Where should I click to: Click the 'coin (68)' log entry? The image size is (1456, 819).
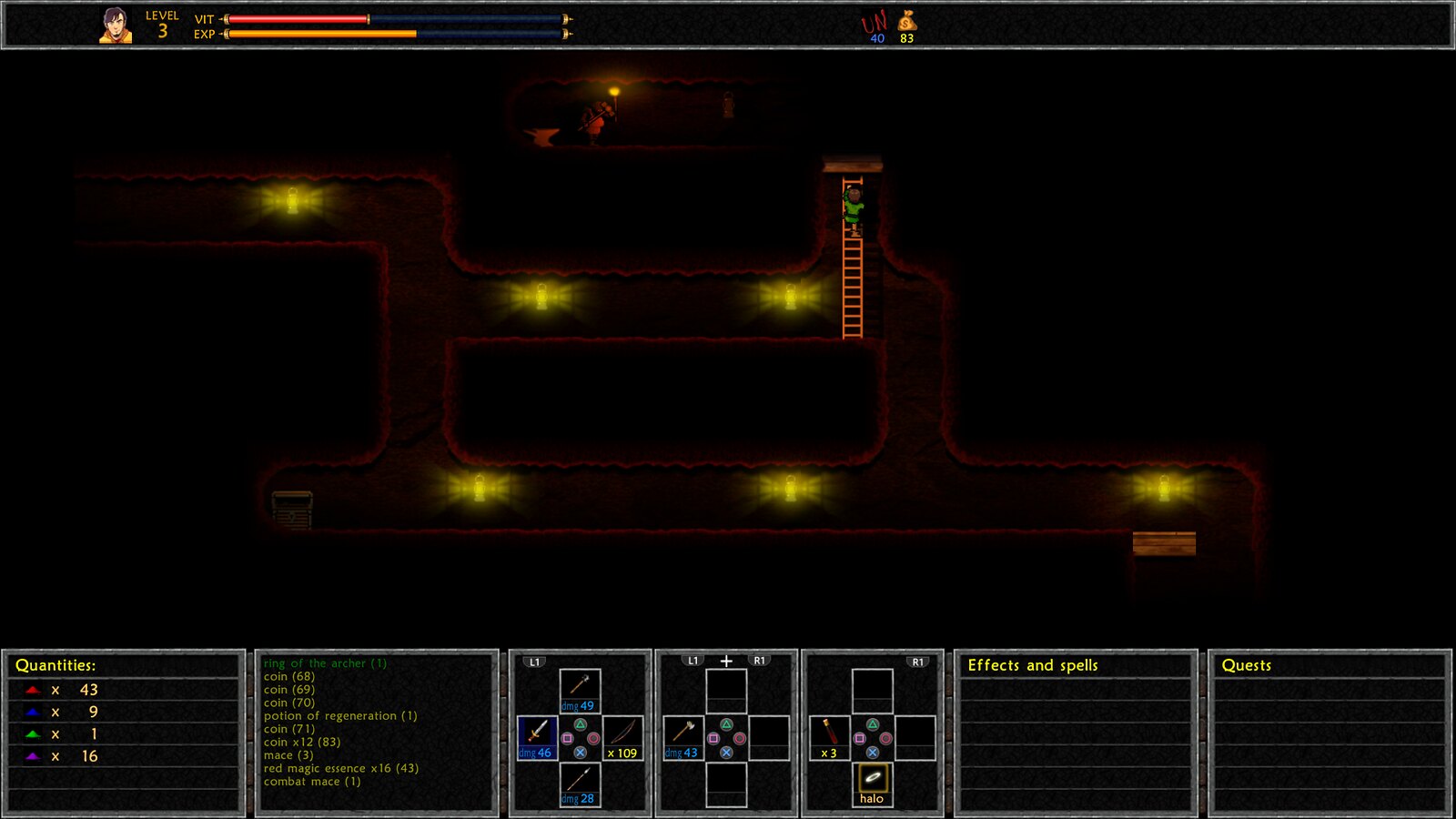click(x=289, y=677)
